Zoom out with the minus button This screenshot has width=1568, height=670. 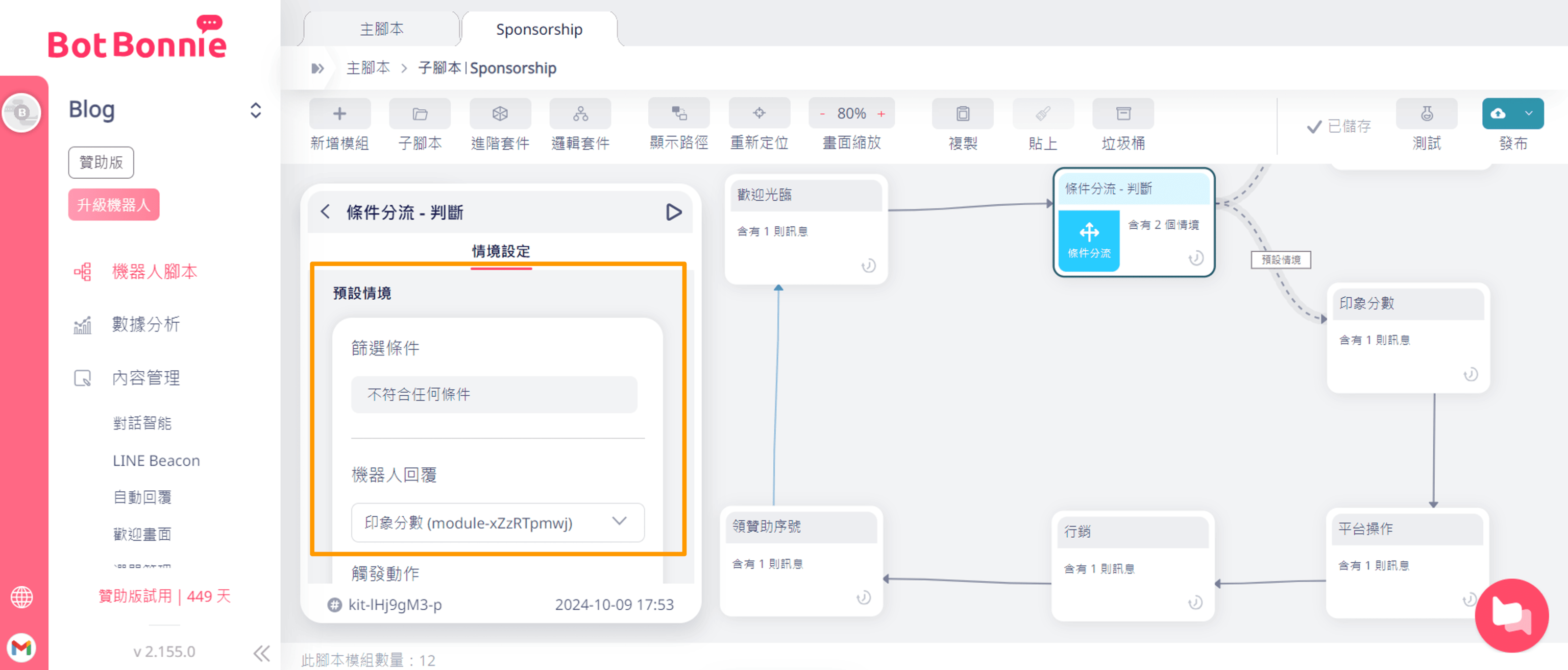pos(822,114)
